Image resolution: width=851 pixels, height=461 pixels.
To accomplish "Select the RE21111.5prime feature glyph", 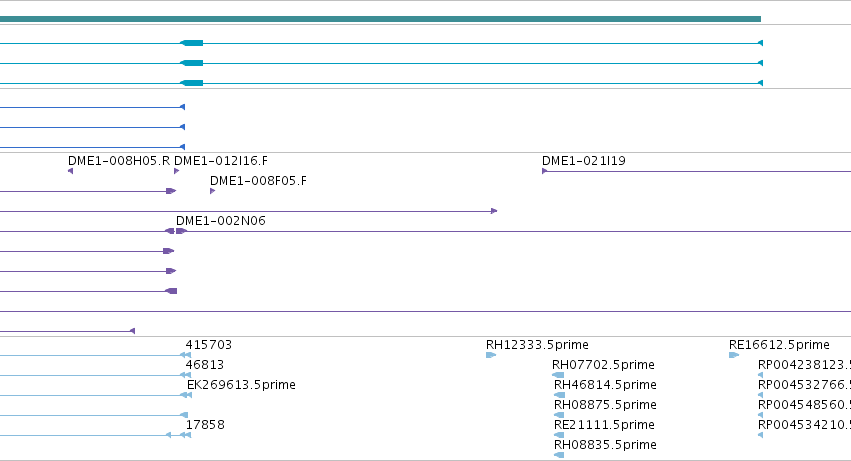I will (559, 435).
